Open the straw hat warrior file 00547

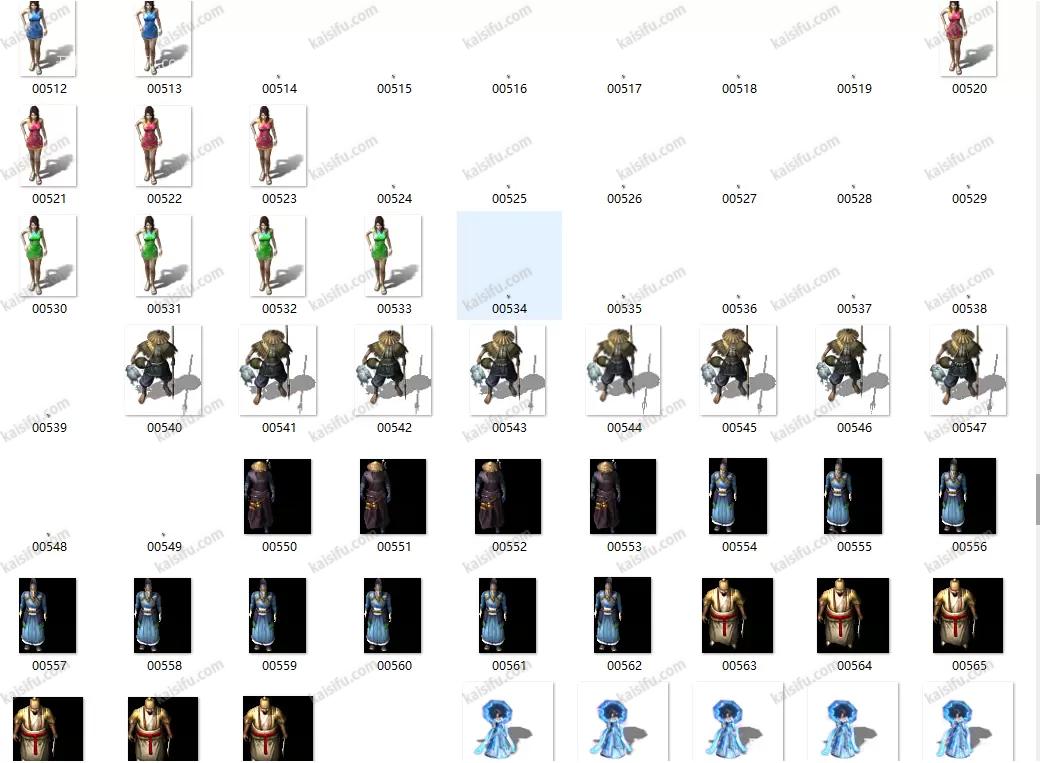point(968,370)
